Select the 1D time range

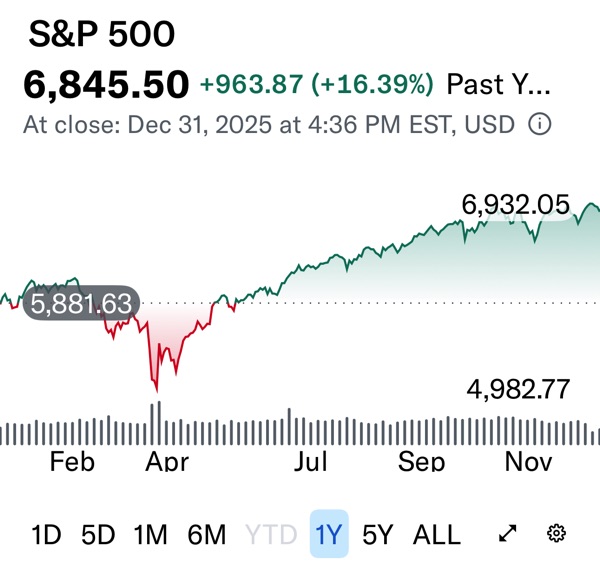click(47, 535)
